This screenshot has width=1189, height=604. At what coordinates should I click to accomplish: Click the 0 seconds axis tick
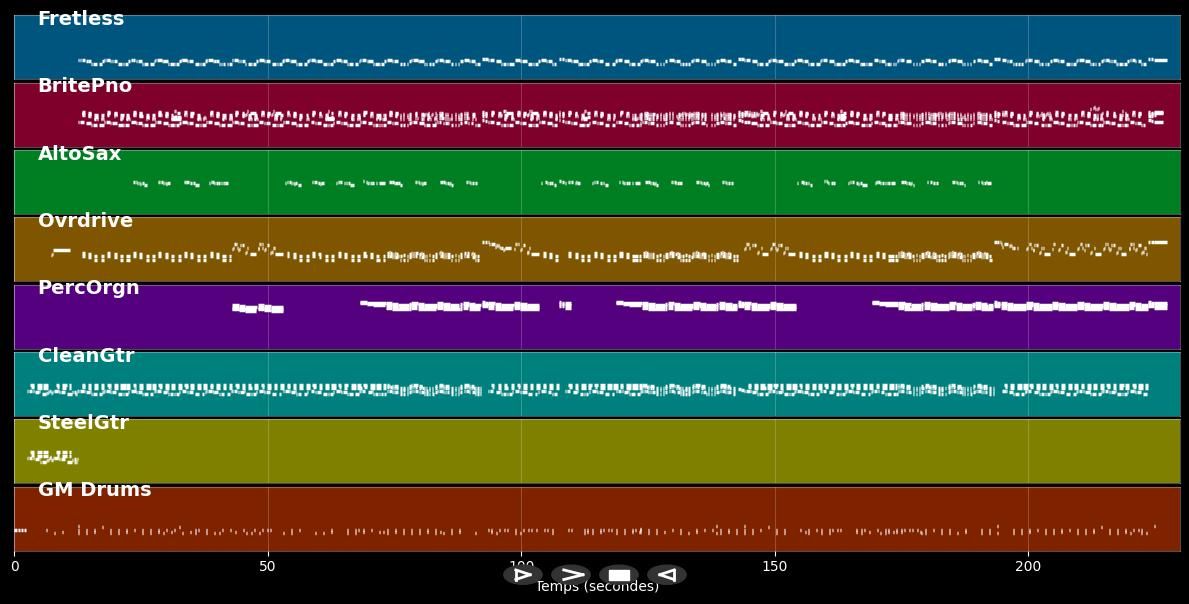click(x=14, y=567)
